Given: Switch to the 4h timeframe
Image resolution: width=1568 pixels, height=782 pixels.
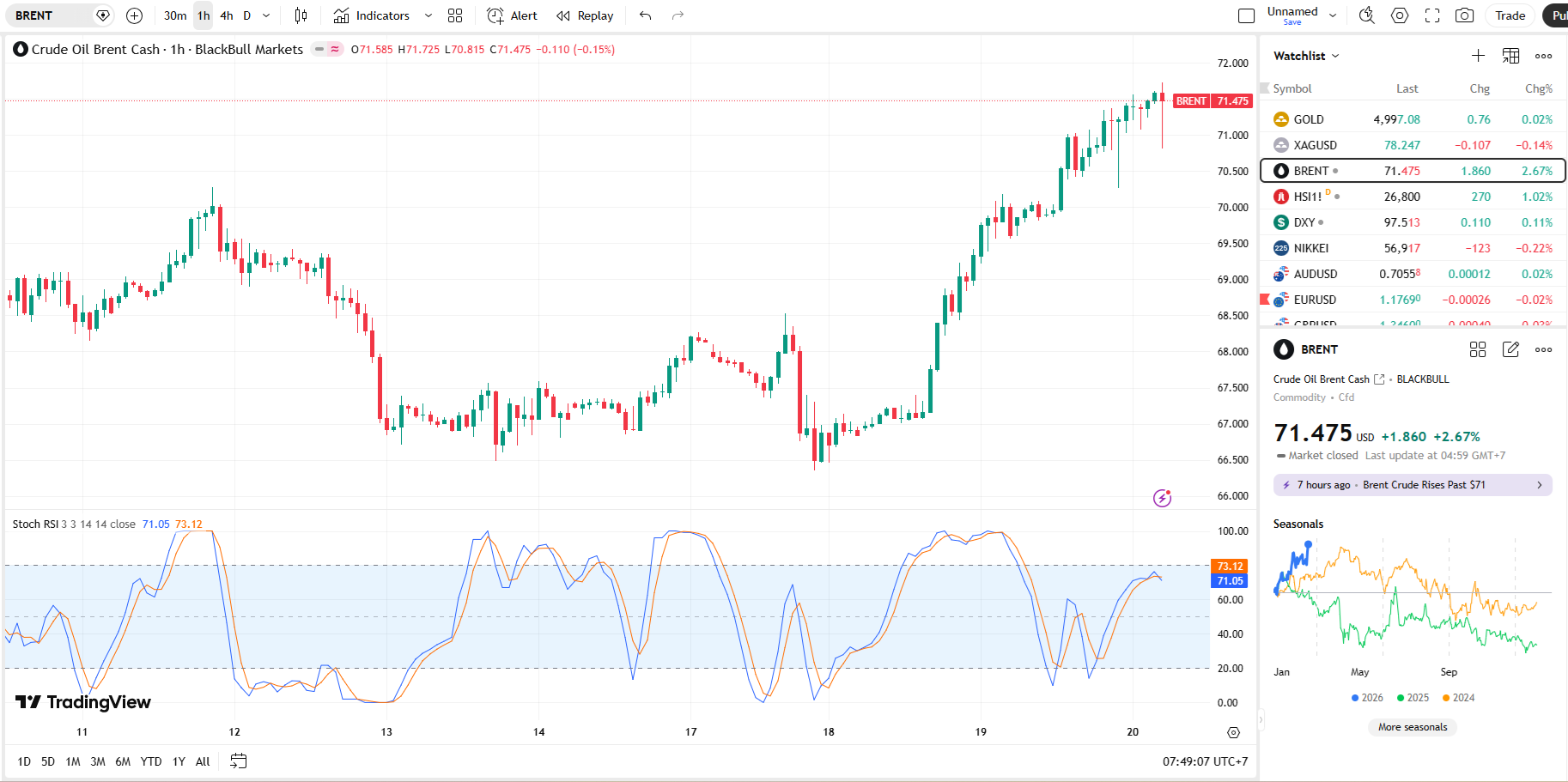Looking at the screenshot, I should click(227, 15).
